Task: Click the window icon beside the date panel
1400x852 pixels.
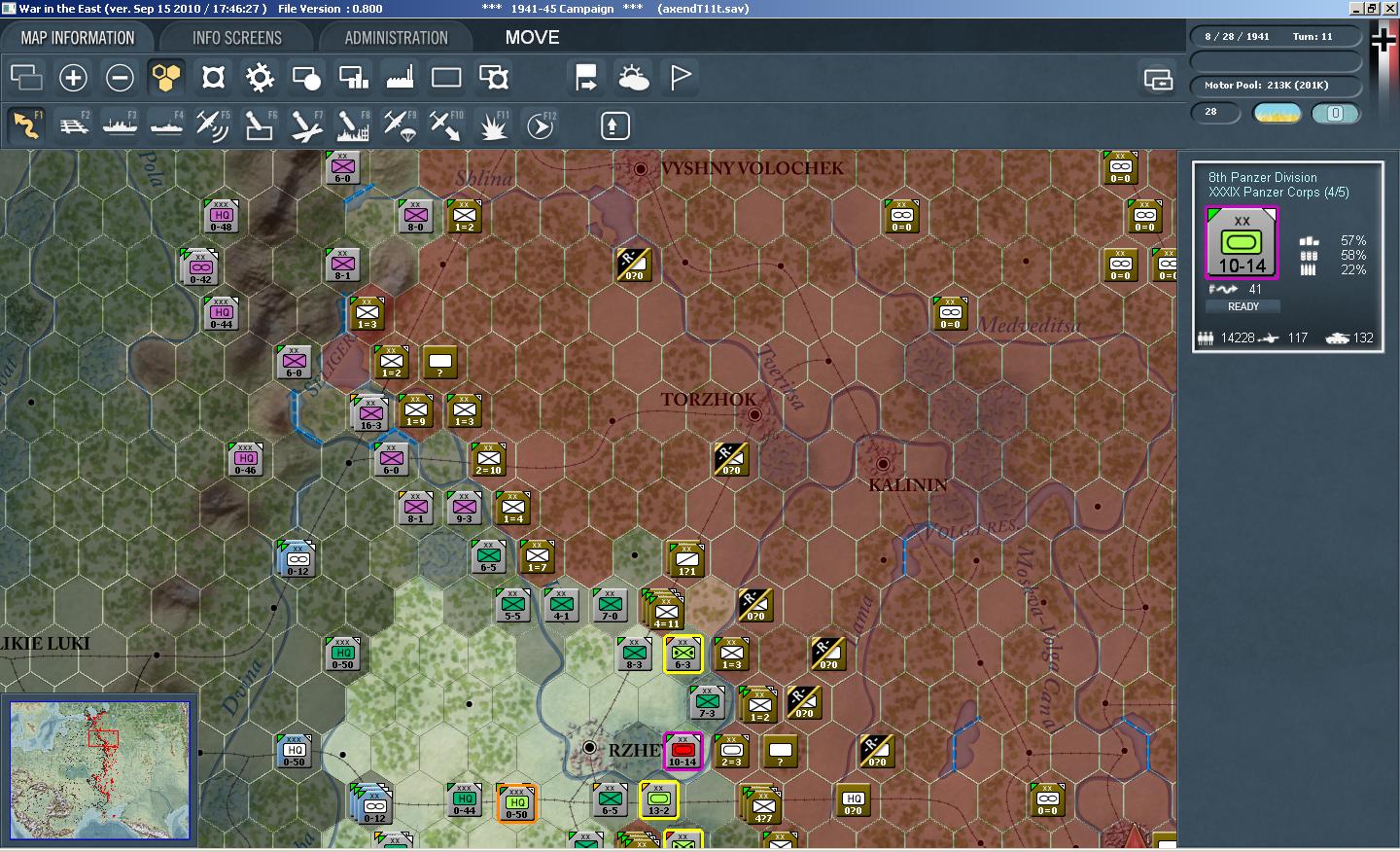Action: pos(1158,80)
